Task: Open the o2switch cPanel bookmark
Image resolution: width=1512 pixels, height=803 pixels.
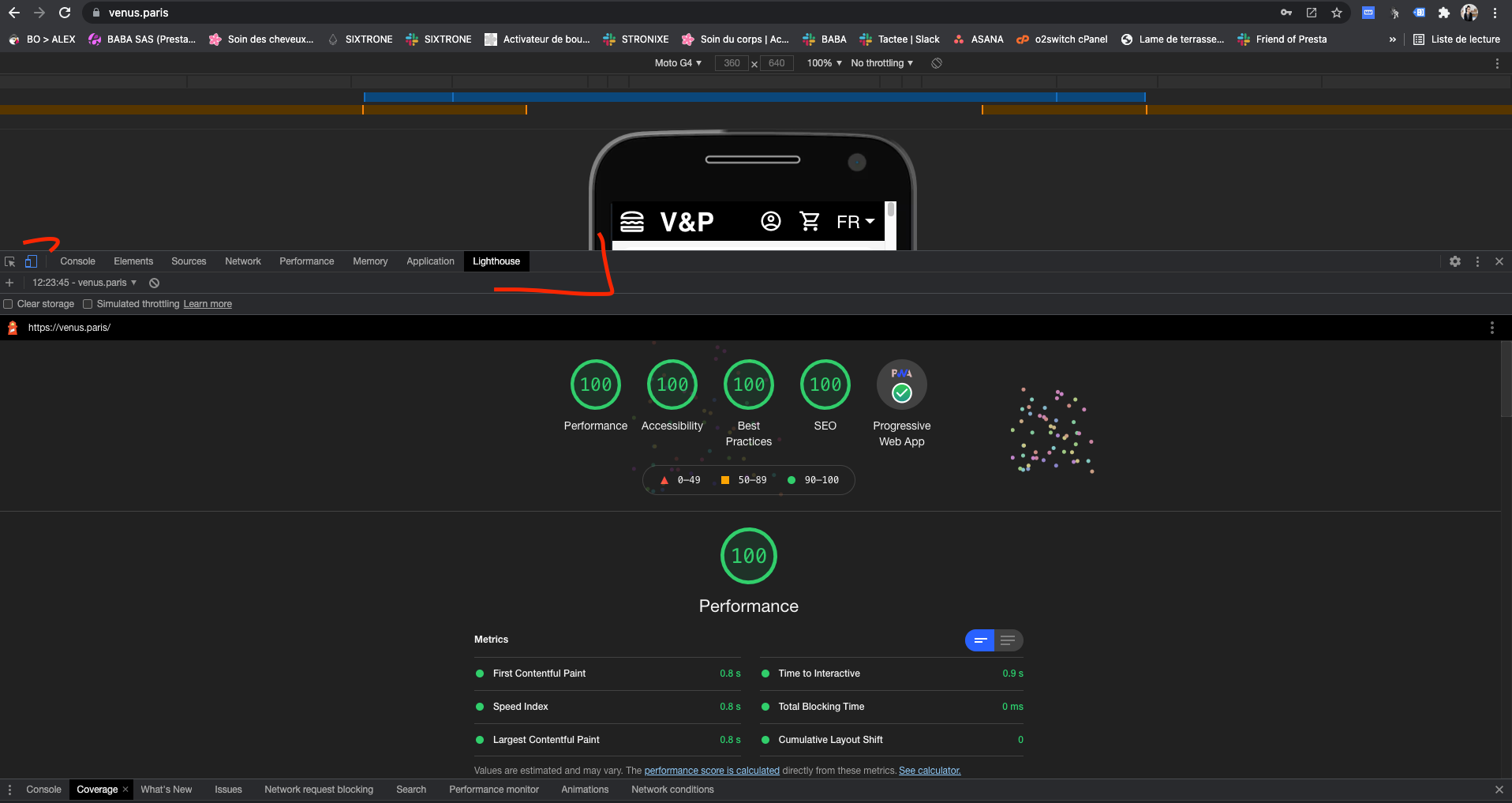Action: (x=1062, y=39)
